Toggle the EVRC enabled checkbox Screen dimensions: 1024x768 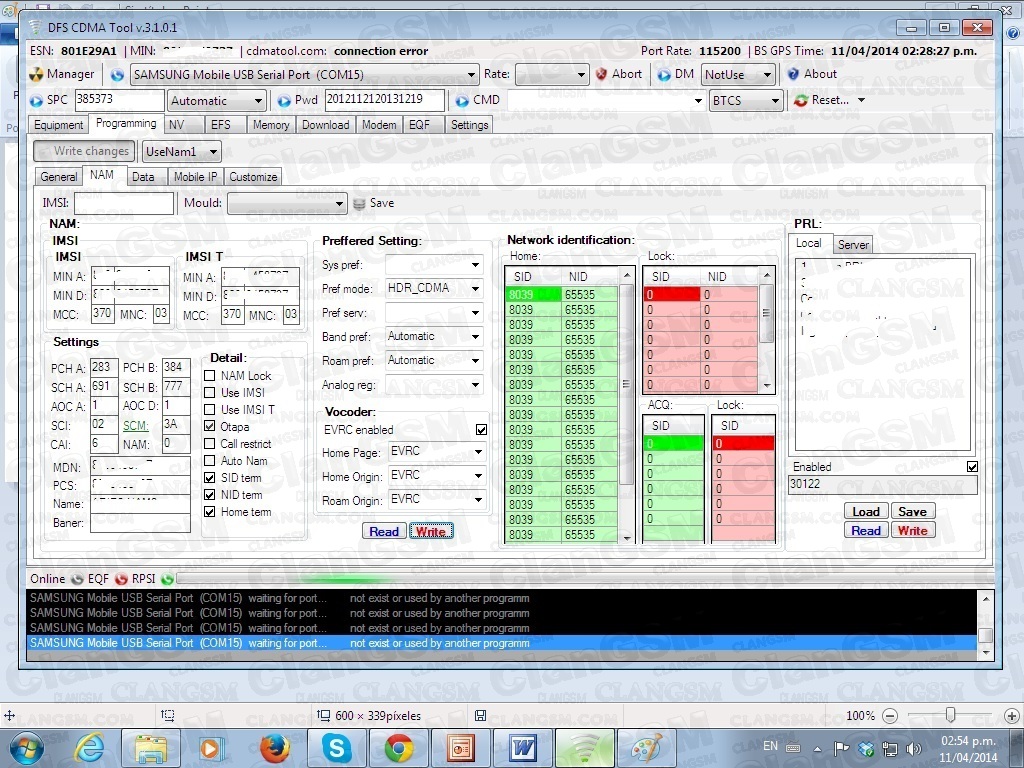pyautogui.click(x=481, y=430)
